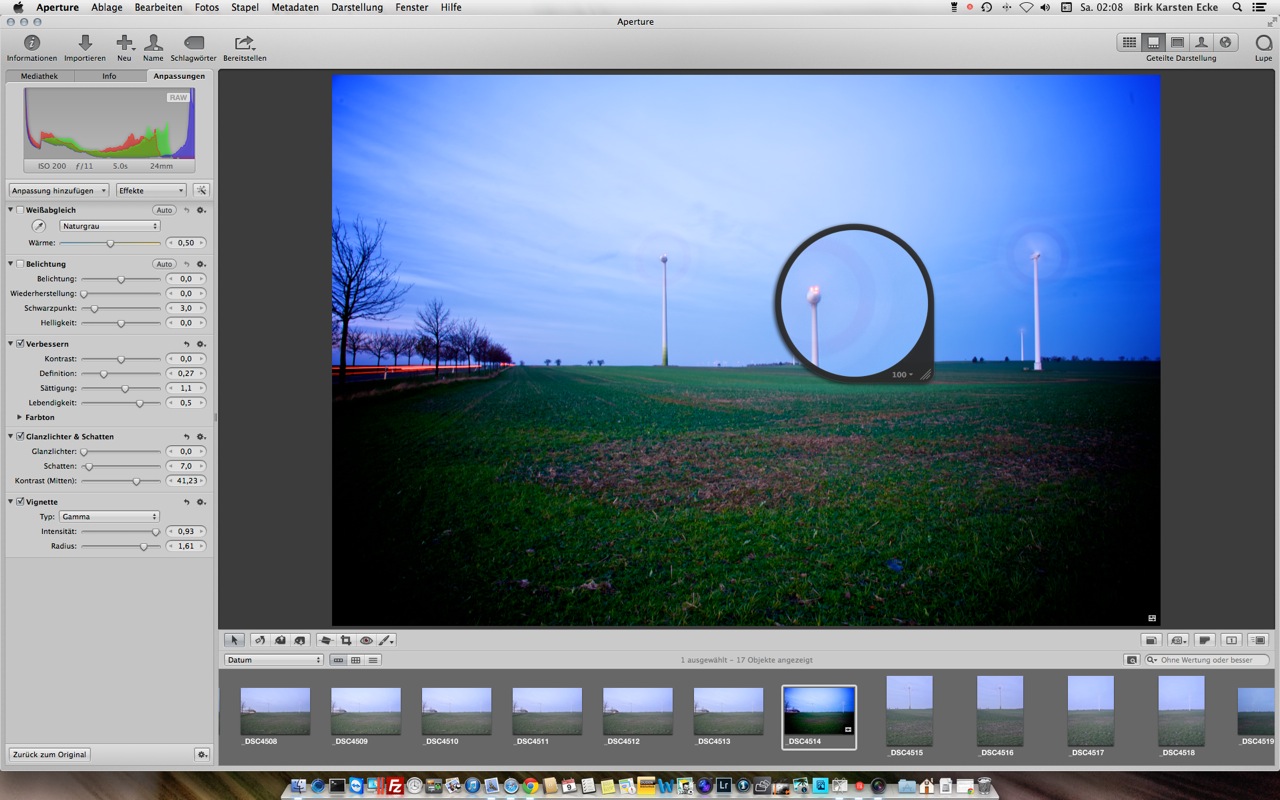
Task: Open the Faces view icon
Action: tap(1201, 43)
